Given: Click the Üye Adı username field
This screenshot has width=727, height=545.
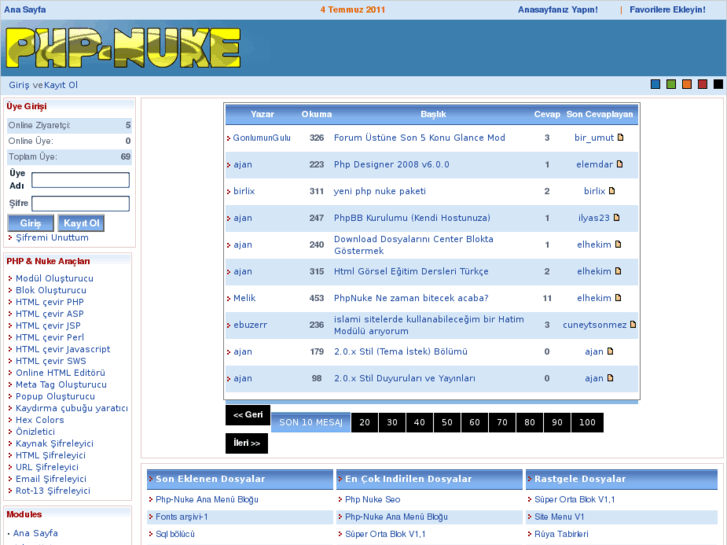Looking at the screenshot, I should pos(80,180).
